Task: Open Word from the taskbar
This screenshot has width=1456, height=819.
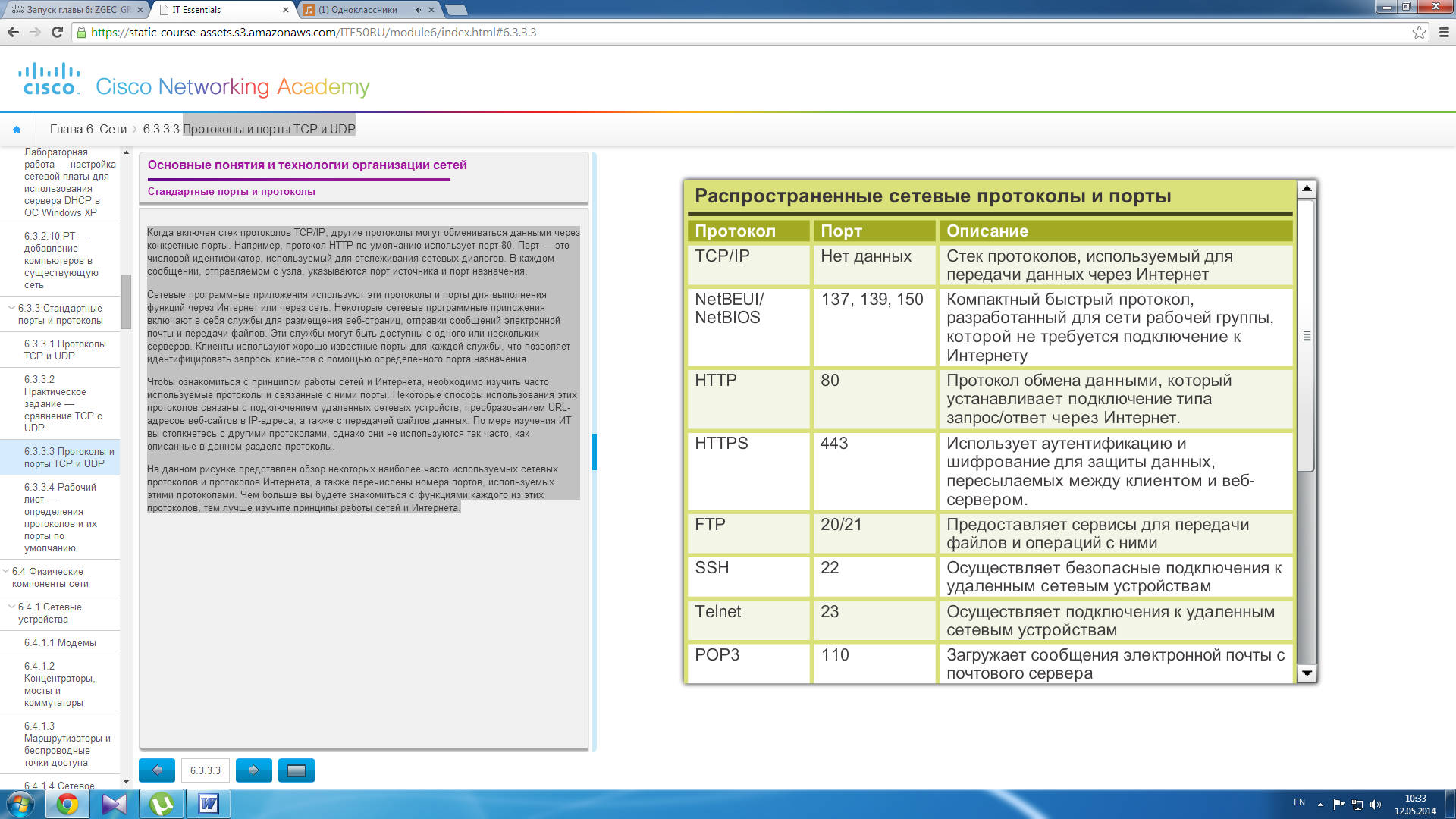Action: tap(209, 804)
